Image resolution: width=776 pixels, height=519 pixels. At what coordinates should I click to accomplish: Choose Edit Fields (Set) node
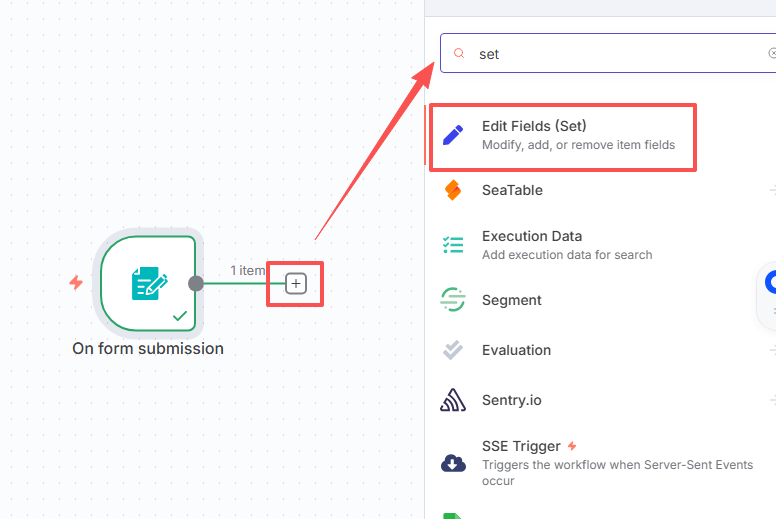(x=563, y=135)
